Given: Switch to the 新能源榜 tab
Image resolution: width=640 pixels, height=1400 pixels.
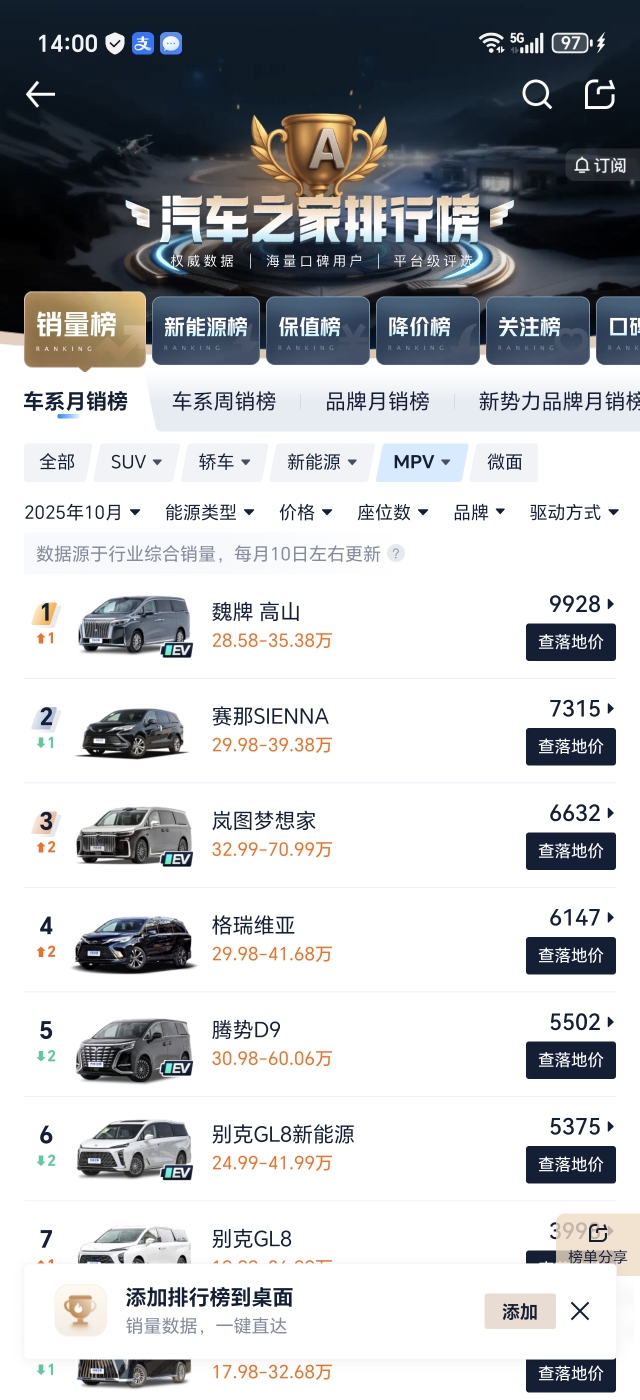Looking at the screenshot, I should pyautogui.click(x=206, y=328).
